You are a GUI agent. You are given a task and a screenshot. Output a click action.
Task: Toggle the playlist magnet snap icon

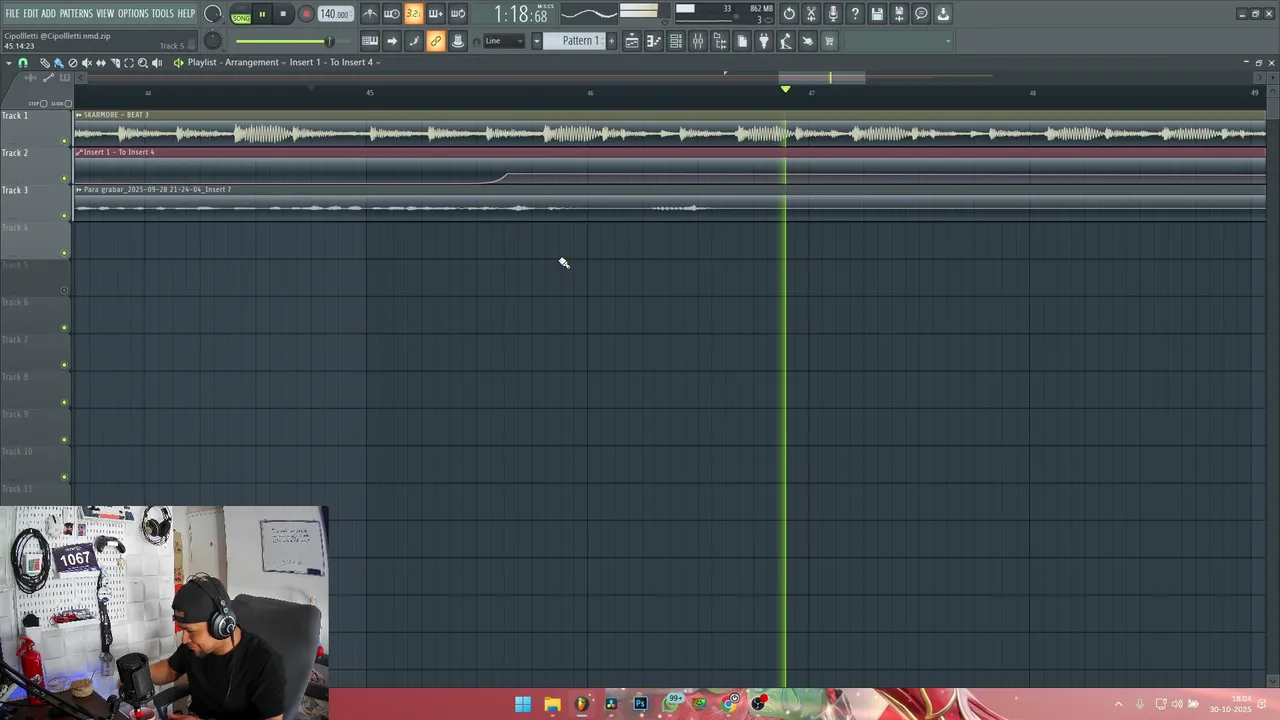tap(23, 63)
